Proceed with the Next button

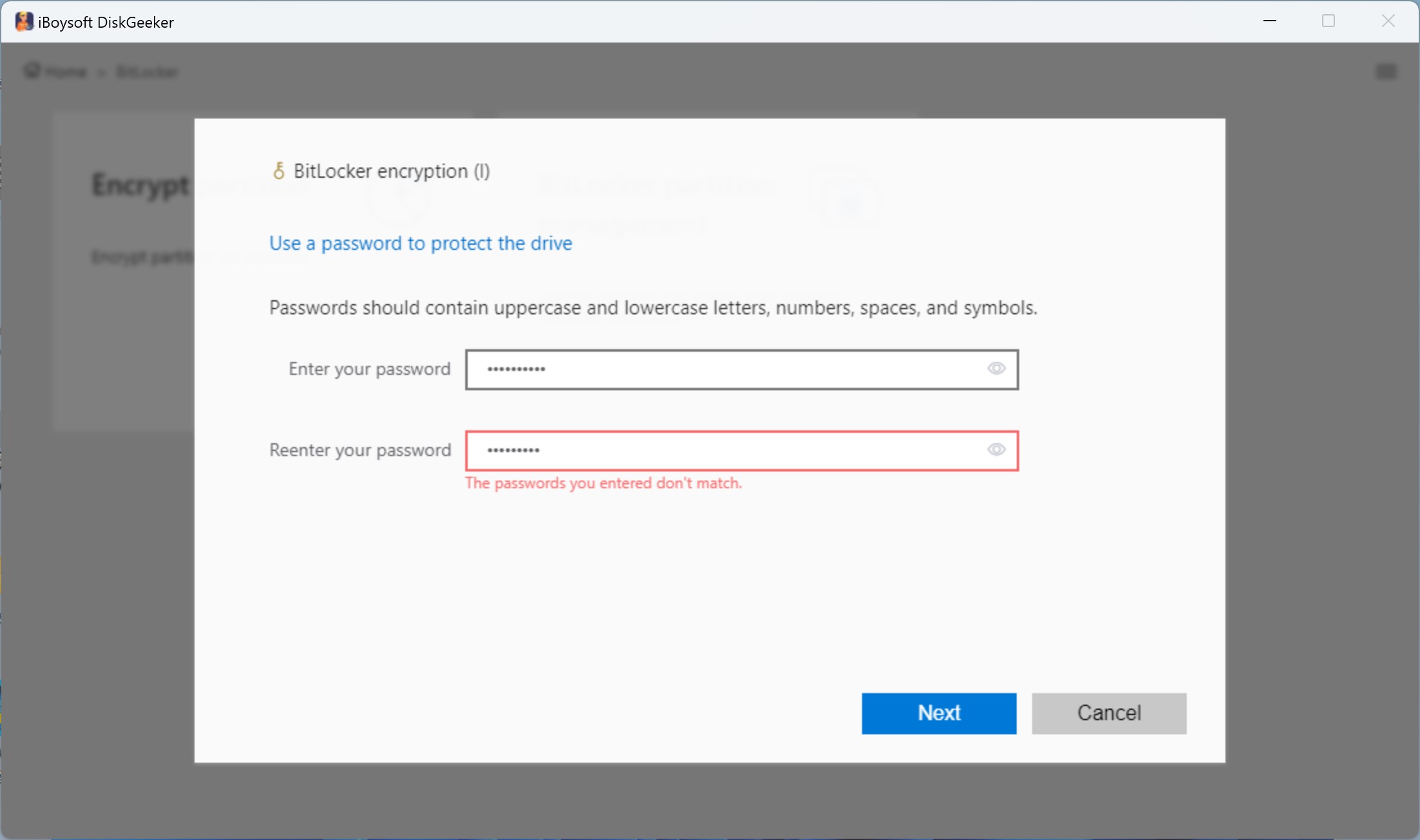[x=939, y=713]
